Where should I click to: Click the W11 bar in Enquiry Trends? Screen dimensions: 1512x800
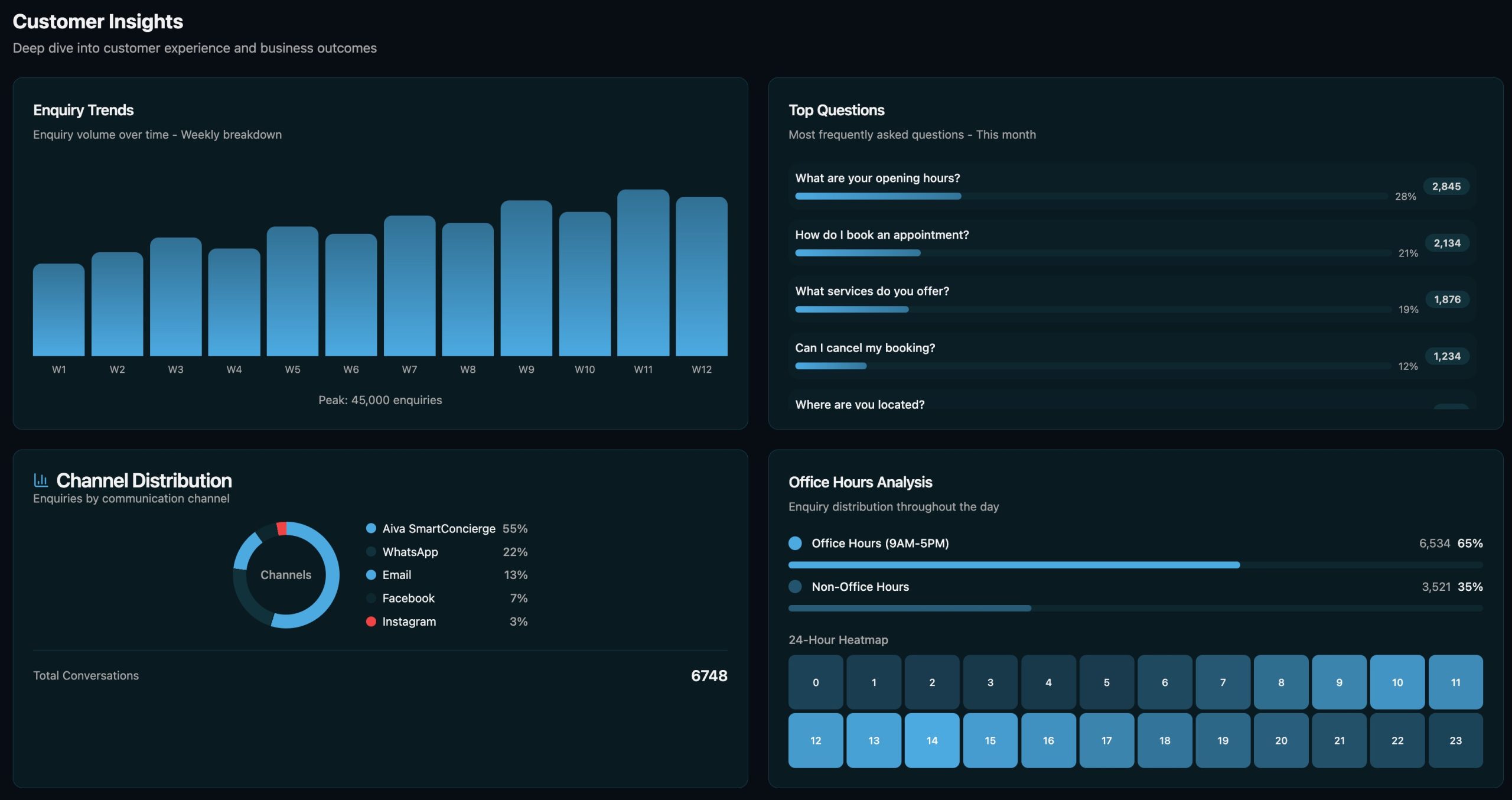(x=643, y=273)
